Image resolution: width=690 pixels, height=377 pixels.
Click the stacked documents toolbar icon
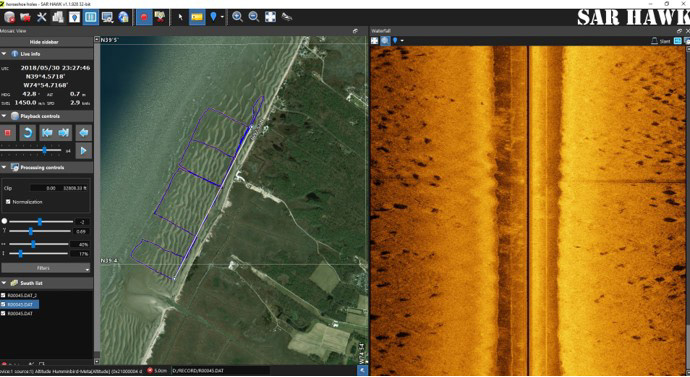[x=58, y=17]
